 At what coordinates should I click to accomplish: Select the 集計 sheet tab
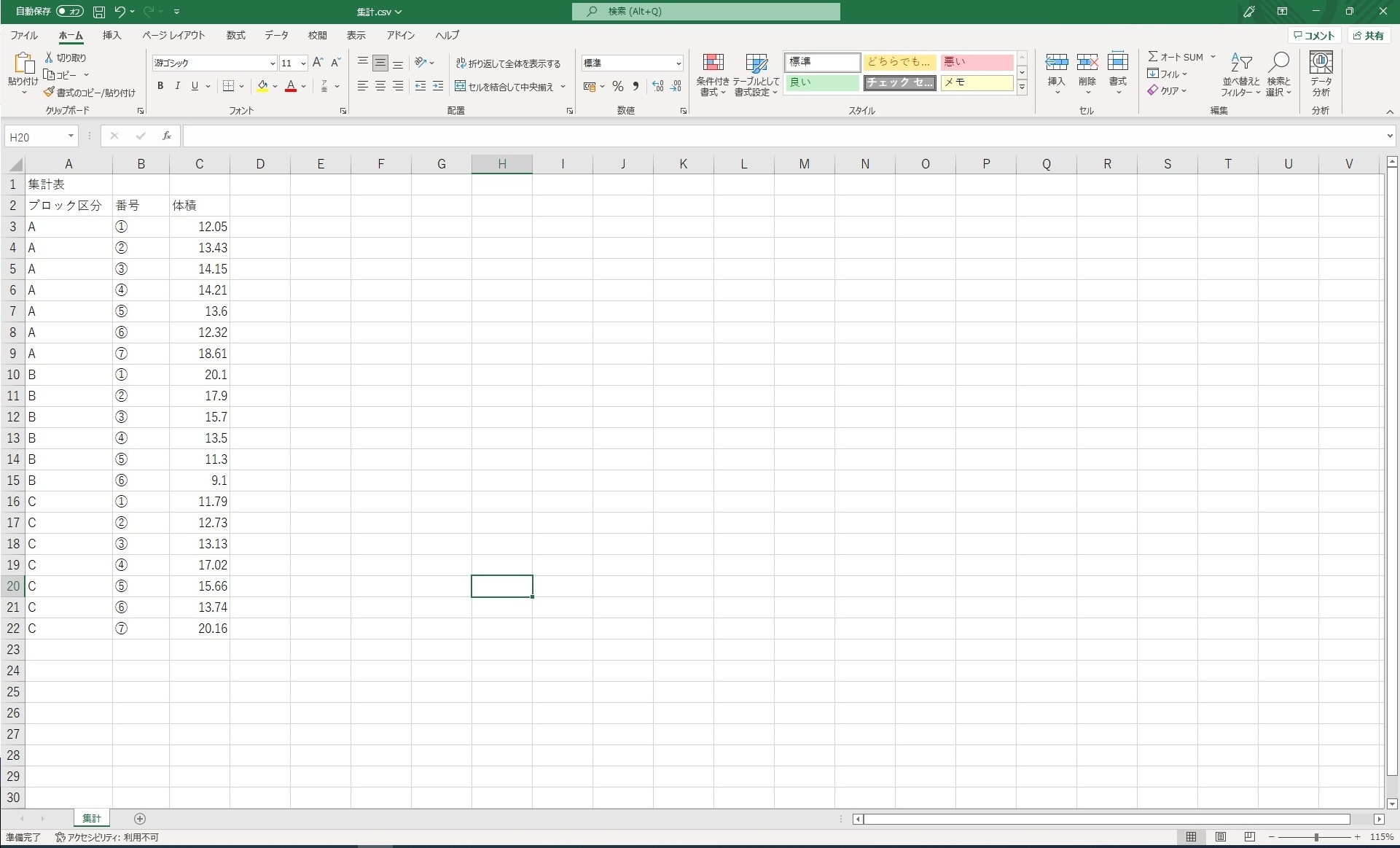(x=91, y=819)
